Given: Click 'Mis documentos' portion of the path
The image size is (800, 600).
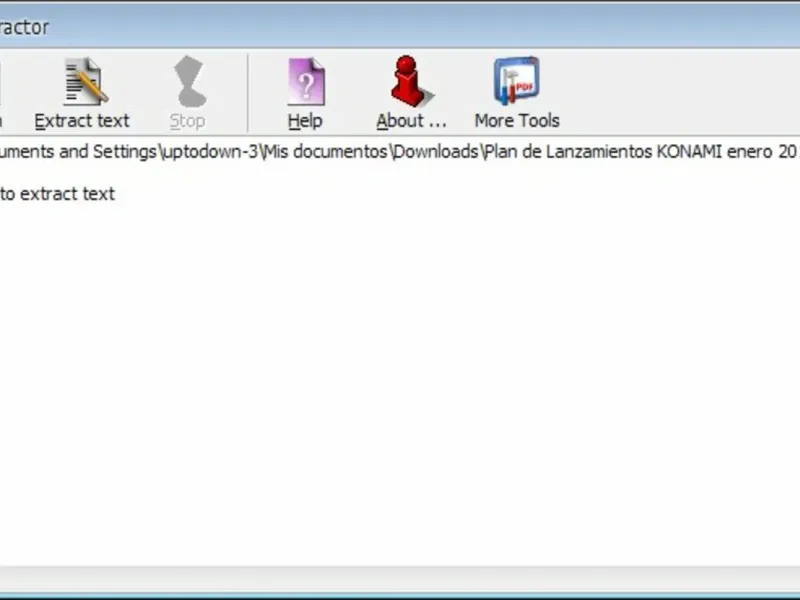Looking at the screenshot, I should pyautogui.click(x=325, y=152).
